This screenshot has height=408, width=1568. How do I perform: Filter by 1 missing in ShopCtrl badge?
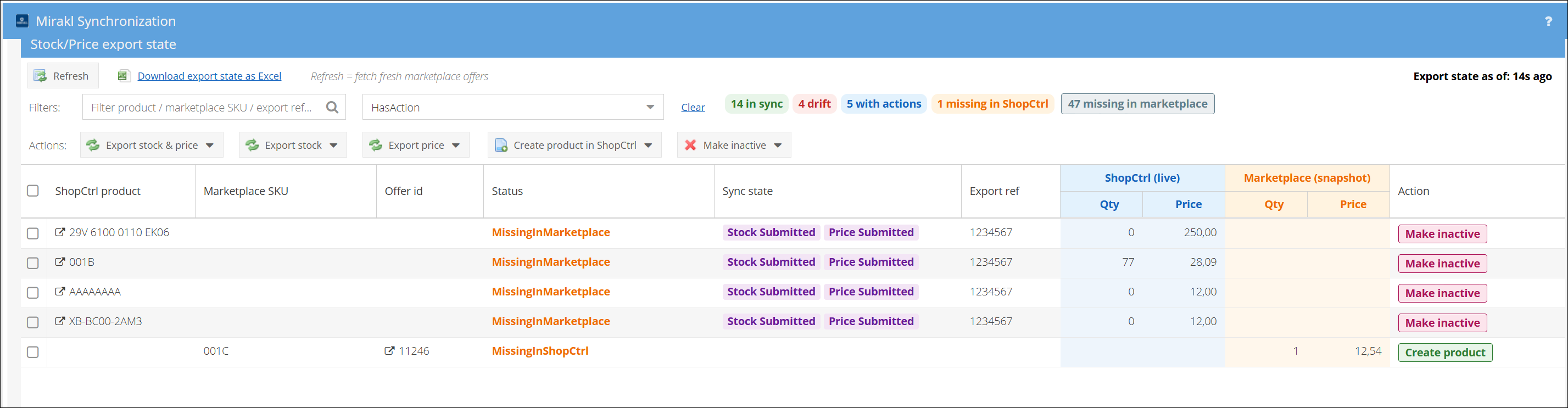click(x=993, y=104)
